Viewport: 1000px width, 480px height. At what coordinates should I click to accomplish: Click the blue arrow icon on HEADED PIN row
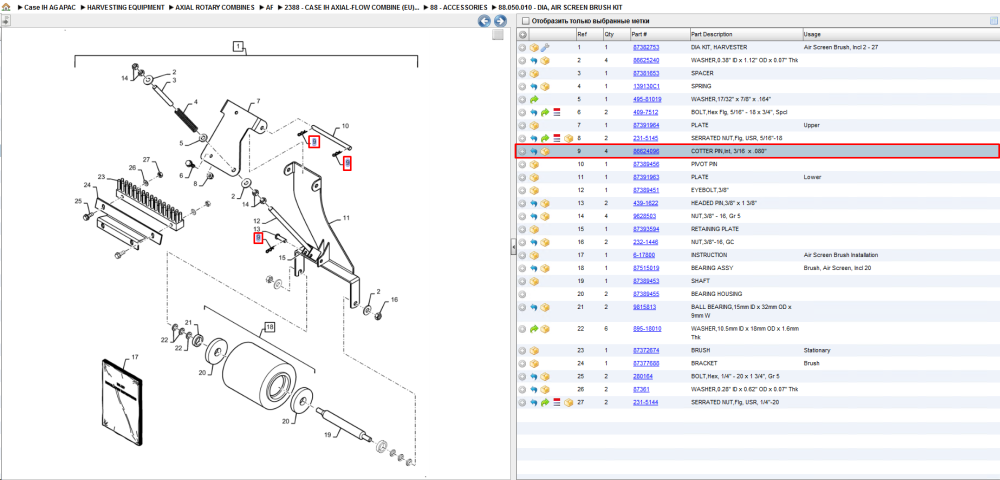[534, 203]
